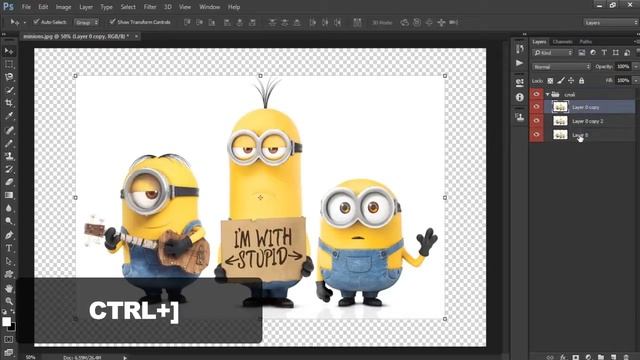Viewport: 640px width, 360px height.
Task: Toggle lock all padlock icon
Action: click(581, 81)
